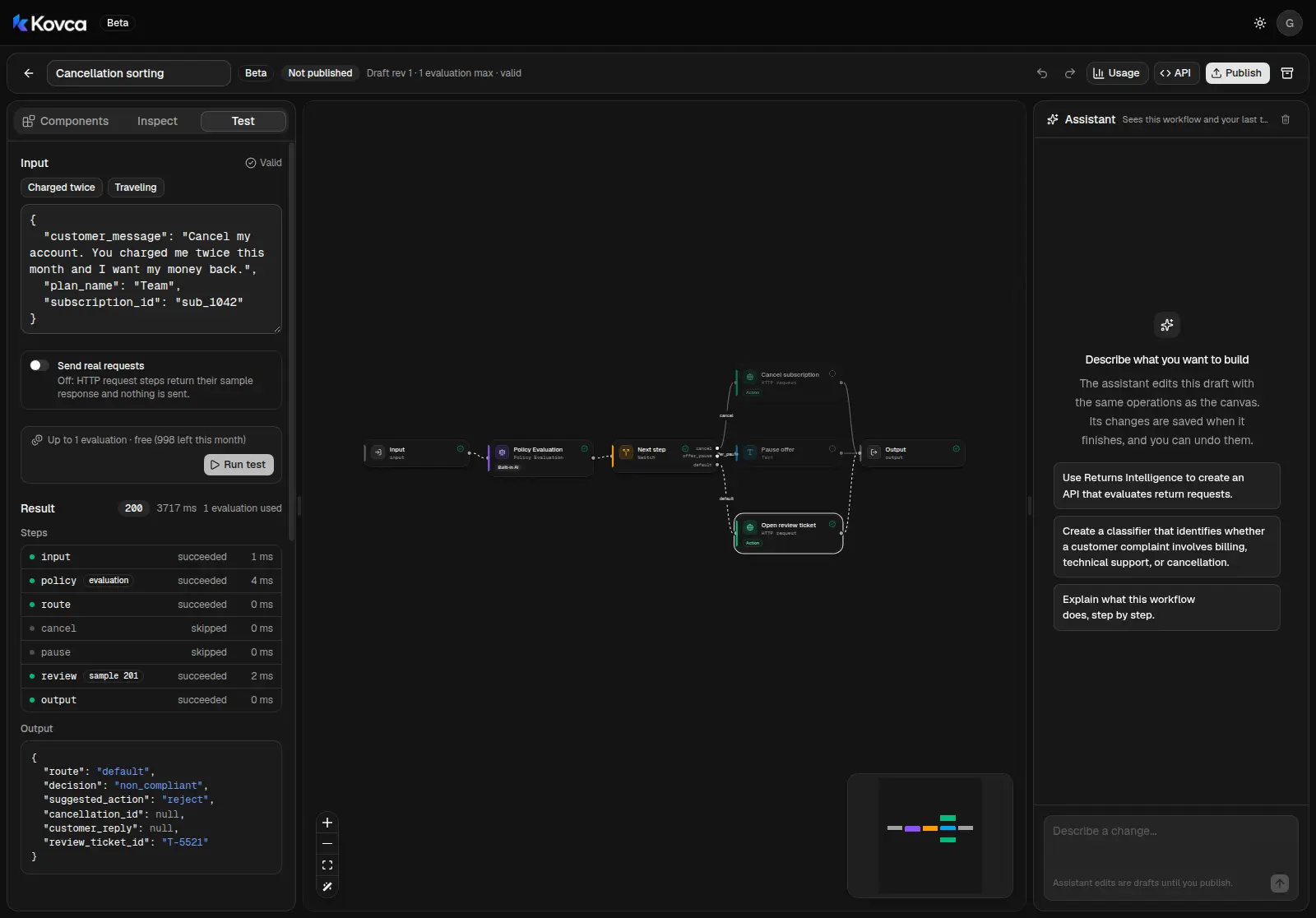Publish the workflow

pos(1238,73)
